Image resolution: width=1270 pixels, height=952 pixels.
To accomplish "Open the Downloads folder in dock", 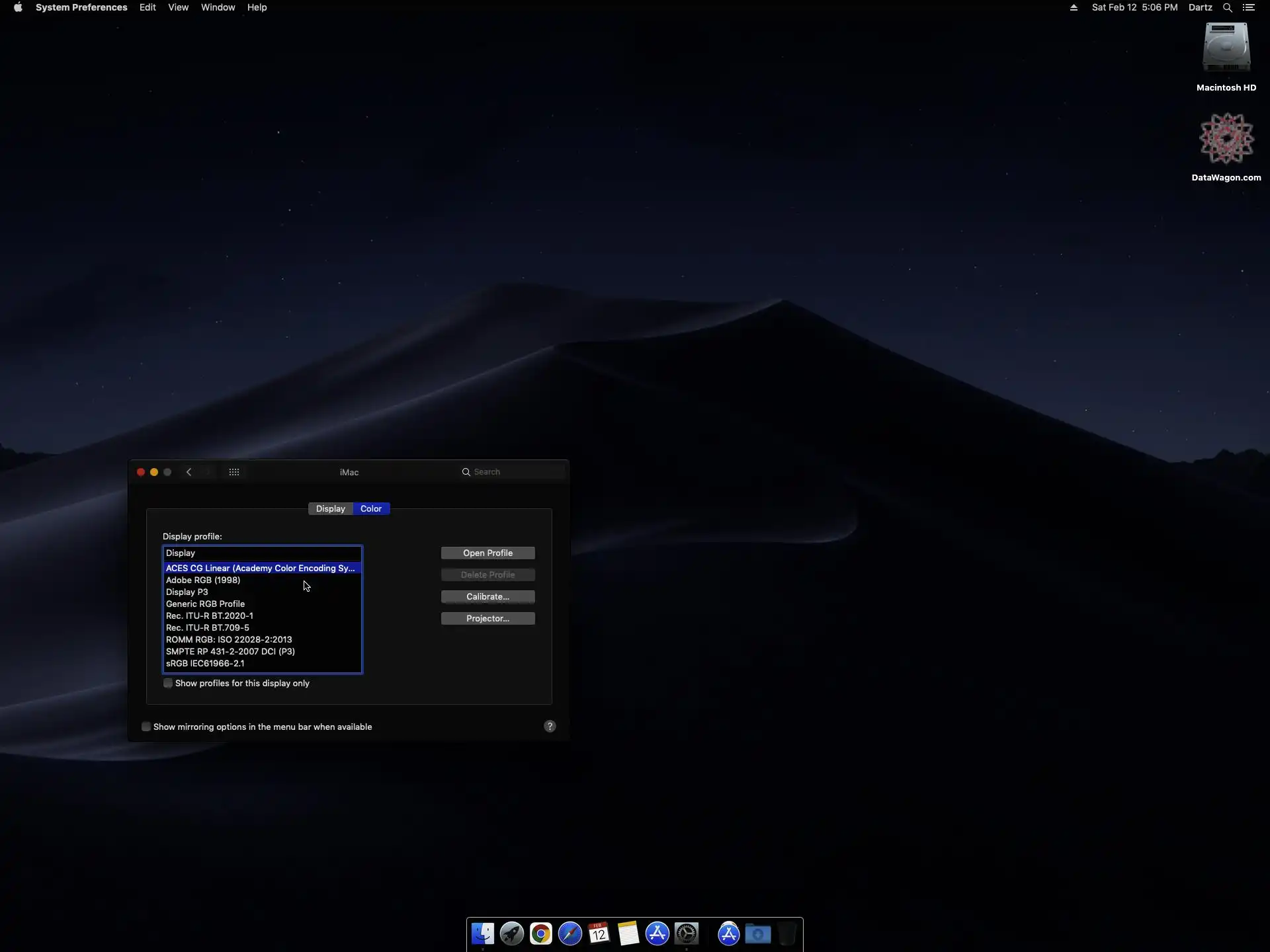I will (758, 934).
